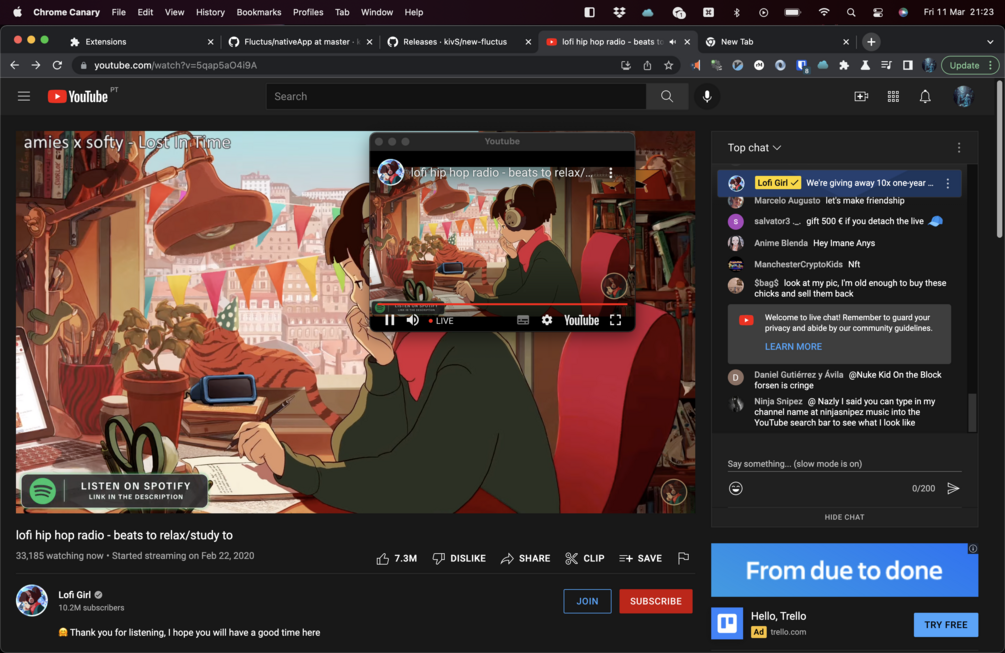1005x653 pixels.
Task: Open the Profiles menu
Action: point(308,12)
